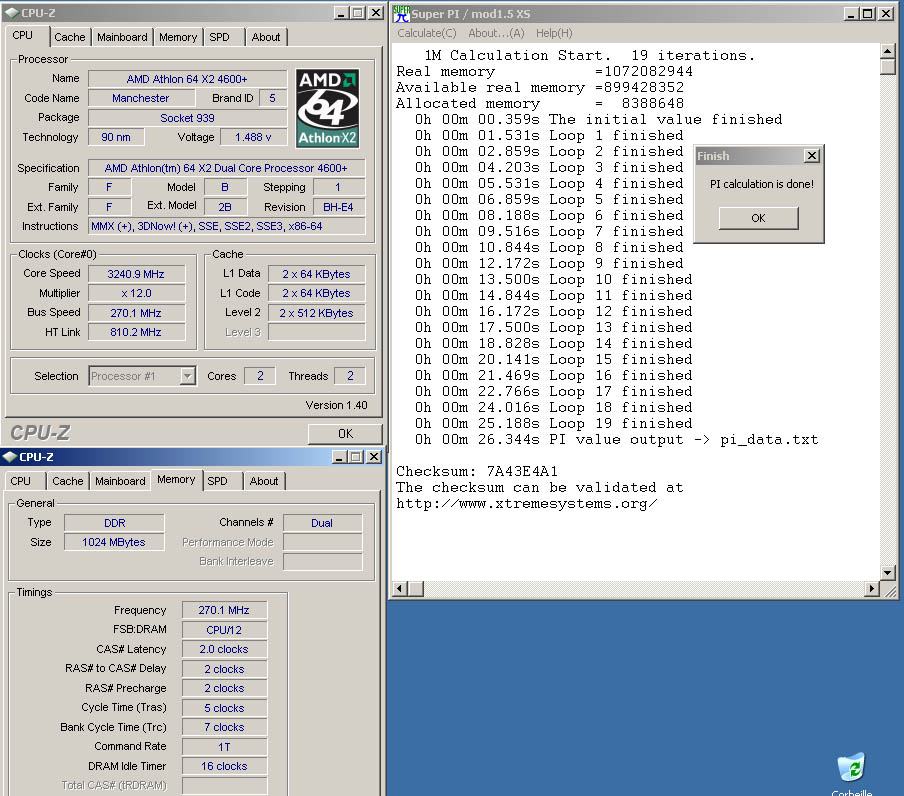This screenshot has height=796, width=904.
Task: Click the lower CPU-Z title bar icon
Action: pyautogui.click(x=10, y=457)
